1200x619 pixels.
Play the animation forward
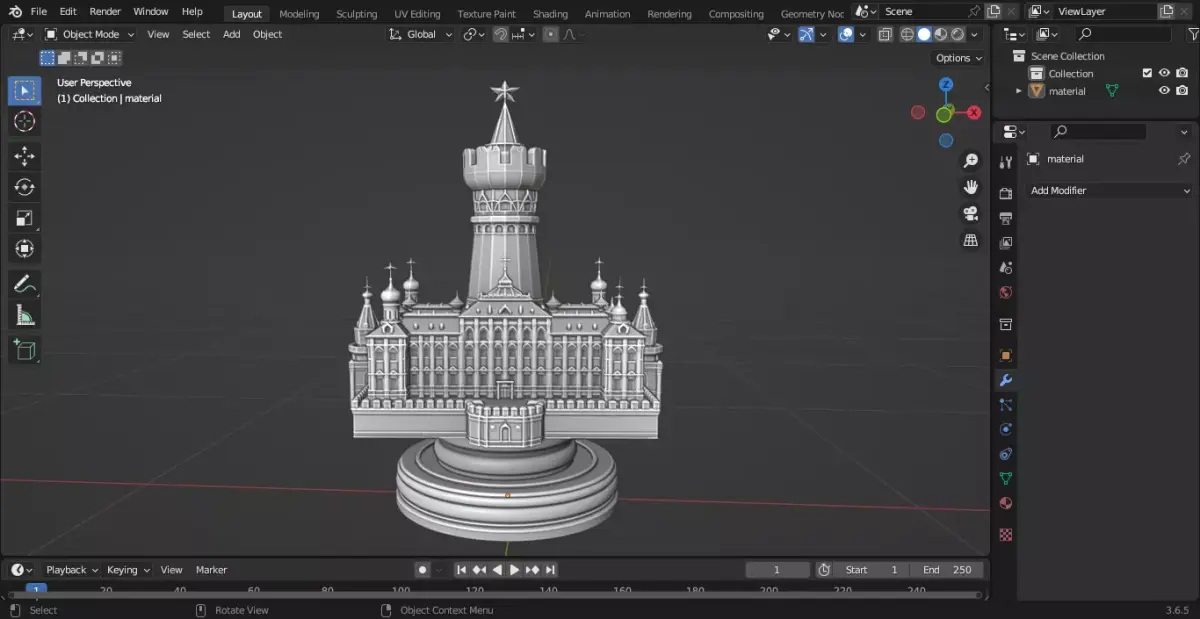coord(515,570)
